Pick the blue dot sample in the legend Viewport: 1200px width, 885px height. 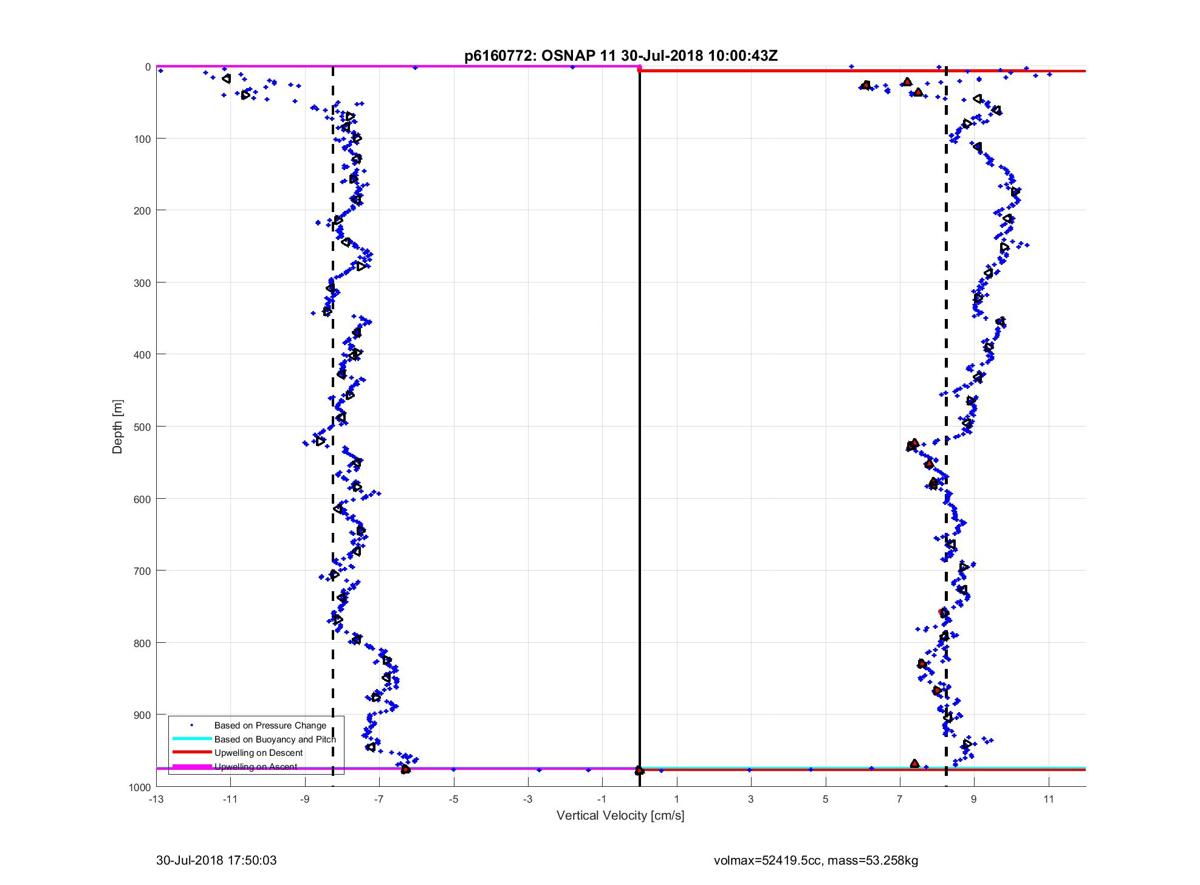pos(191,724)
